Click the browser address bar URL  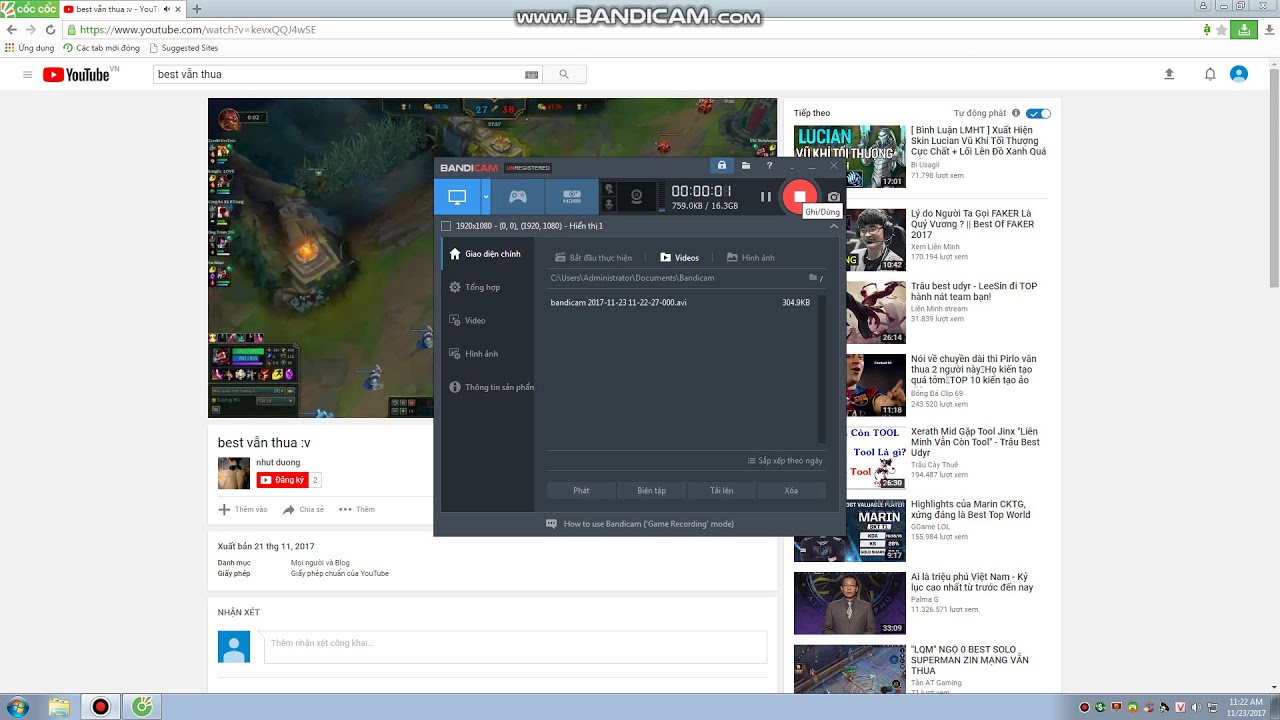(198, 30)
